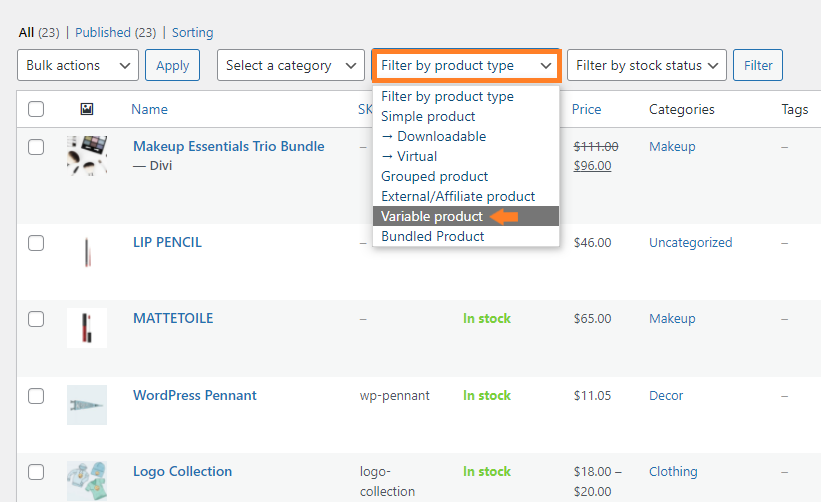821x502 pixels.
Task: Check the Logo Collection row checkbox
Action: click(x=36, y=472)
